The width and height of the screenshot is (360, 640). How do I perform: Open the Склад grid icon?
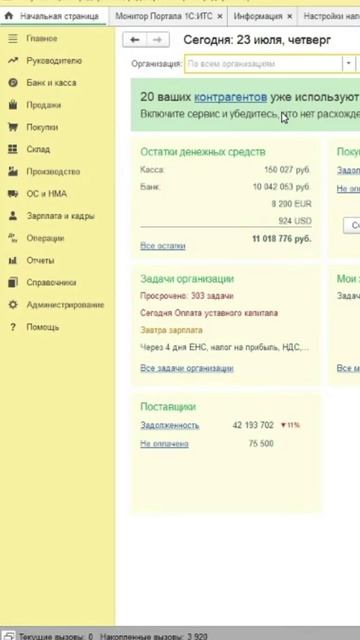coord(13,149)
